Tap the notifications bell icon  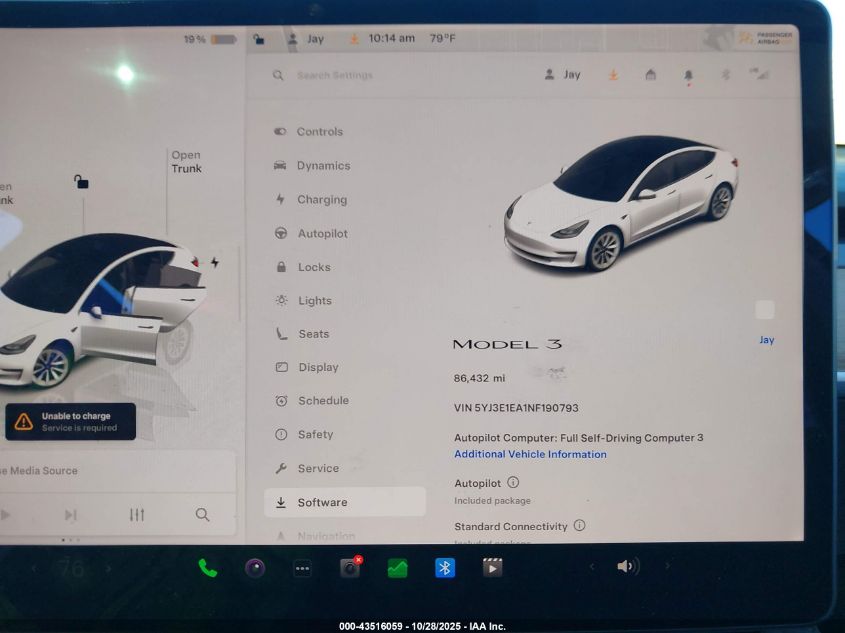click(x=688, y=75)
